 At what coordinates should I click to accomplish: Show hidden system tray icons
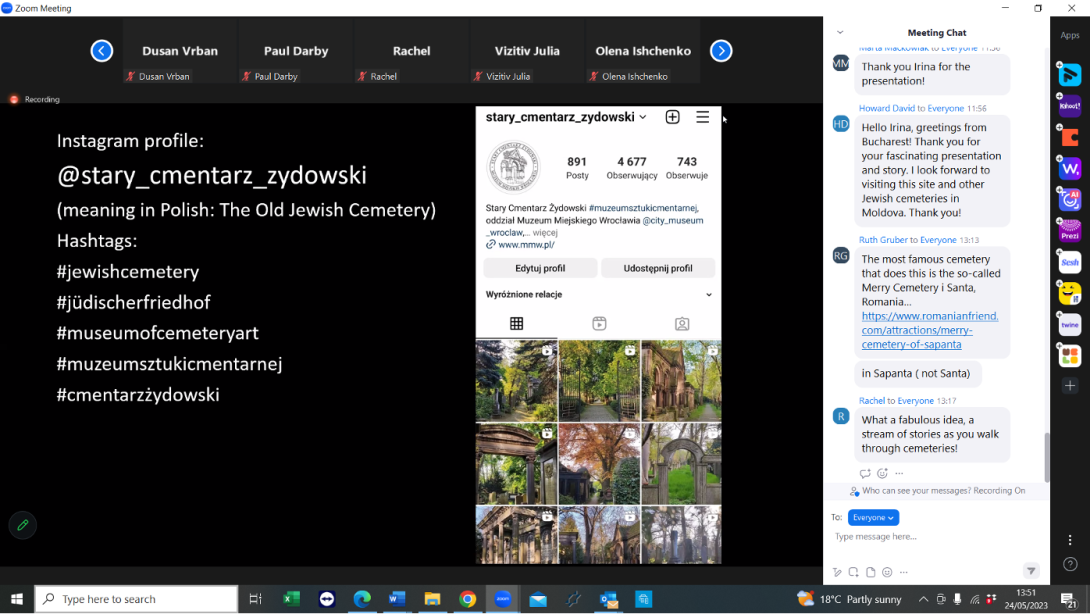pos(923,599)
